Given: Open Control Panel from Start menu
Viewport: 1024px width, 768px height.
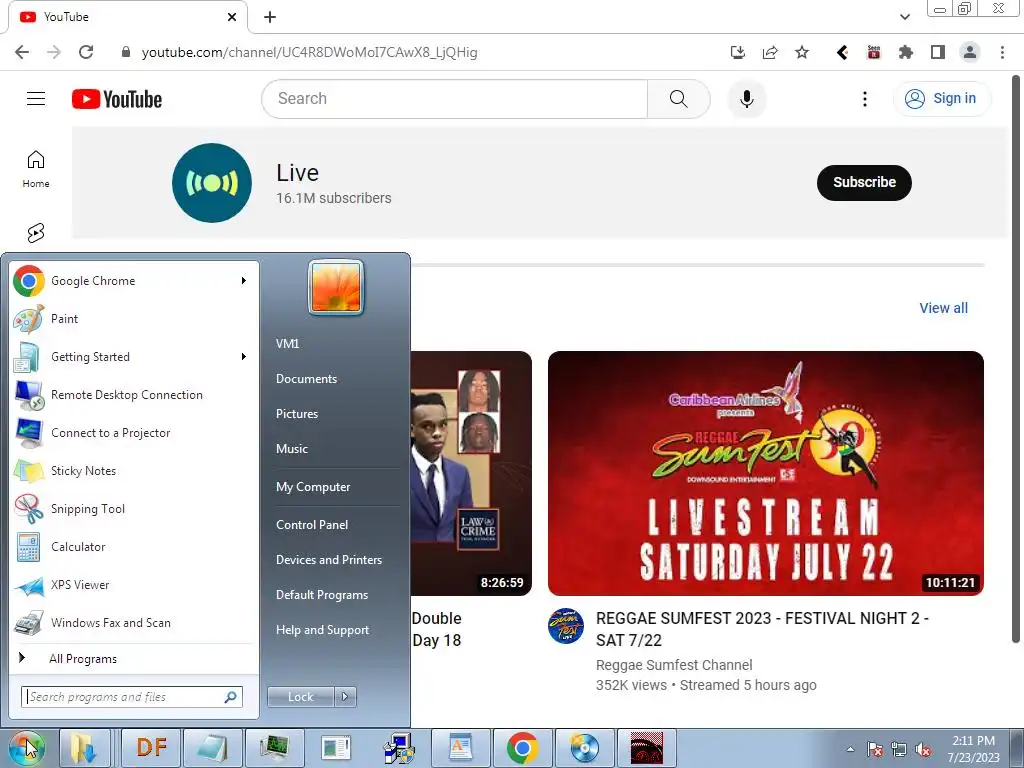Looking at the screenshot, I should (x=312, y=524).
